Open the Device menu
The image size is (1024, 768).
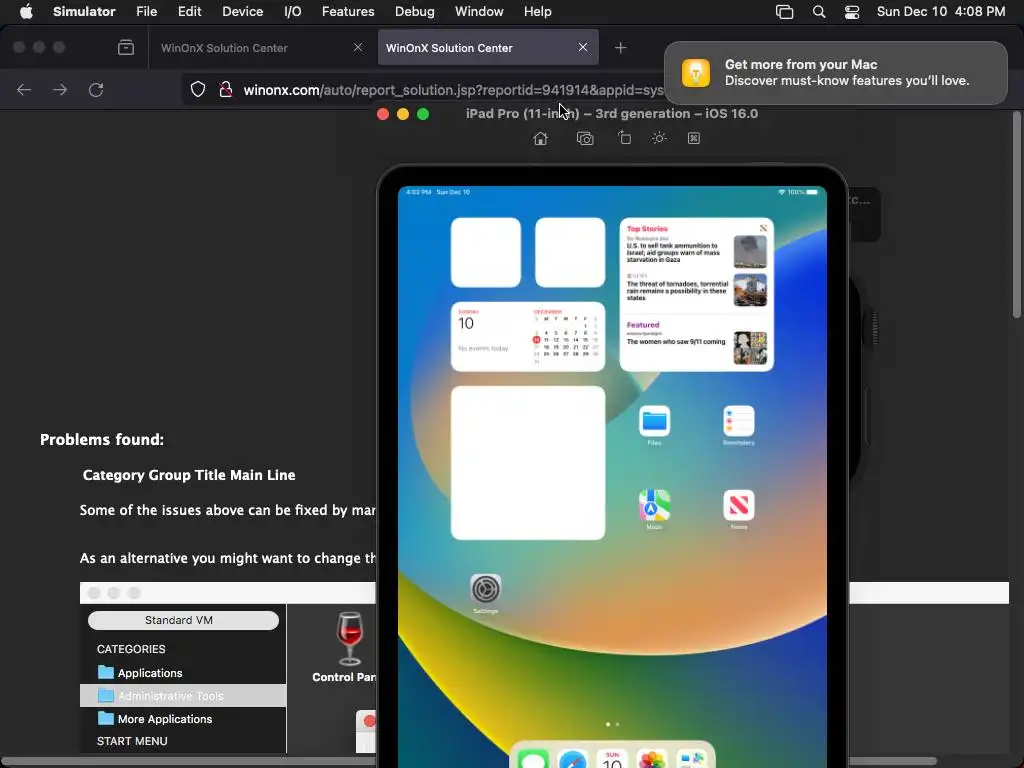coord(242,12)
